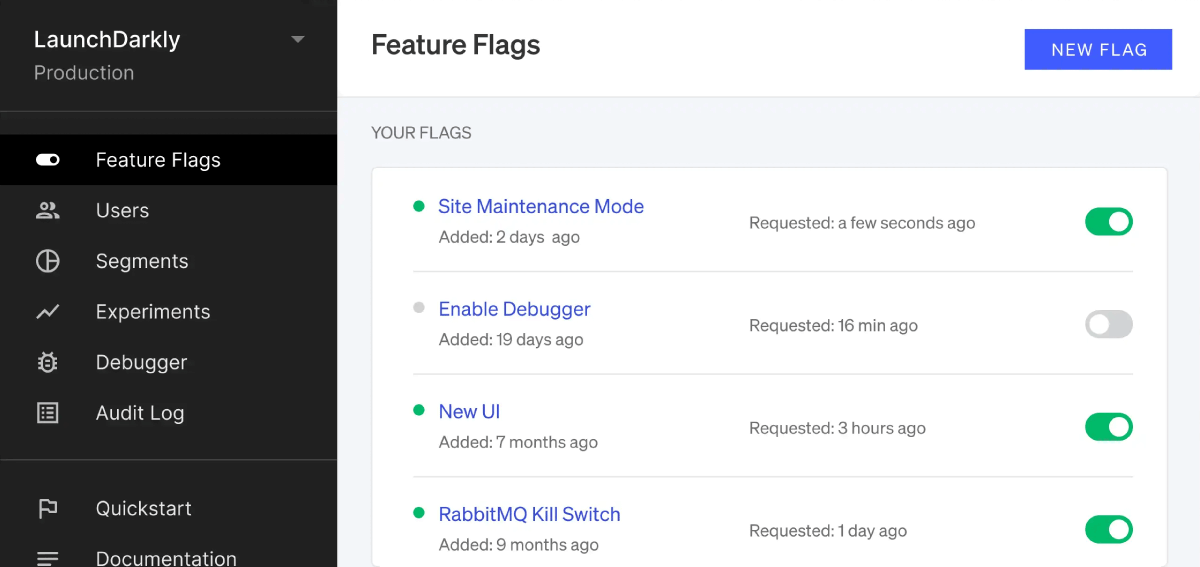Screen dimensions: 1200x567
Task: Open the Enable Debugger flag link
Action: click(515, 309)
